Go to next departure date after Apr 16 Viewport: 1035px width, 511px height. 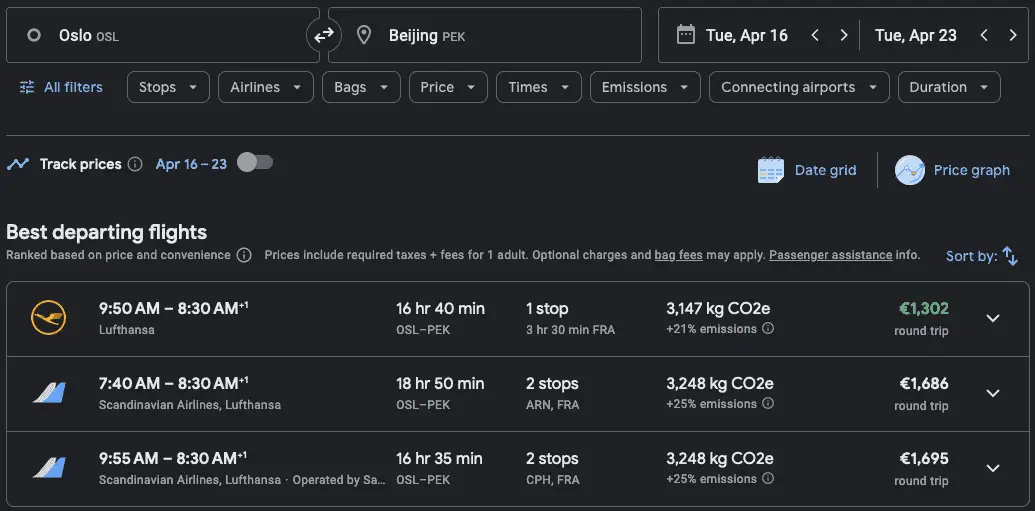tap(843, 35)
